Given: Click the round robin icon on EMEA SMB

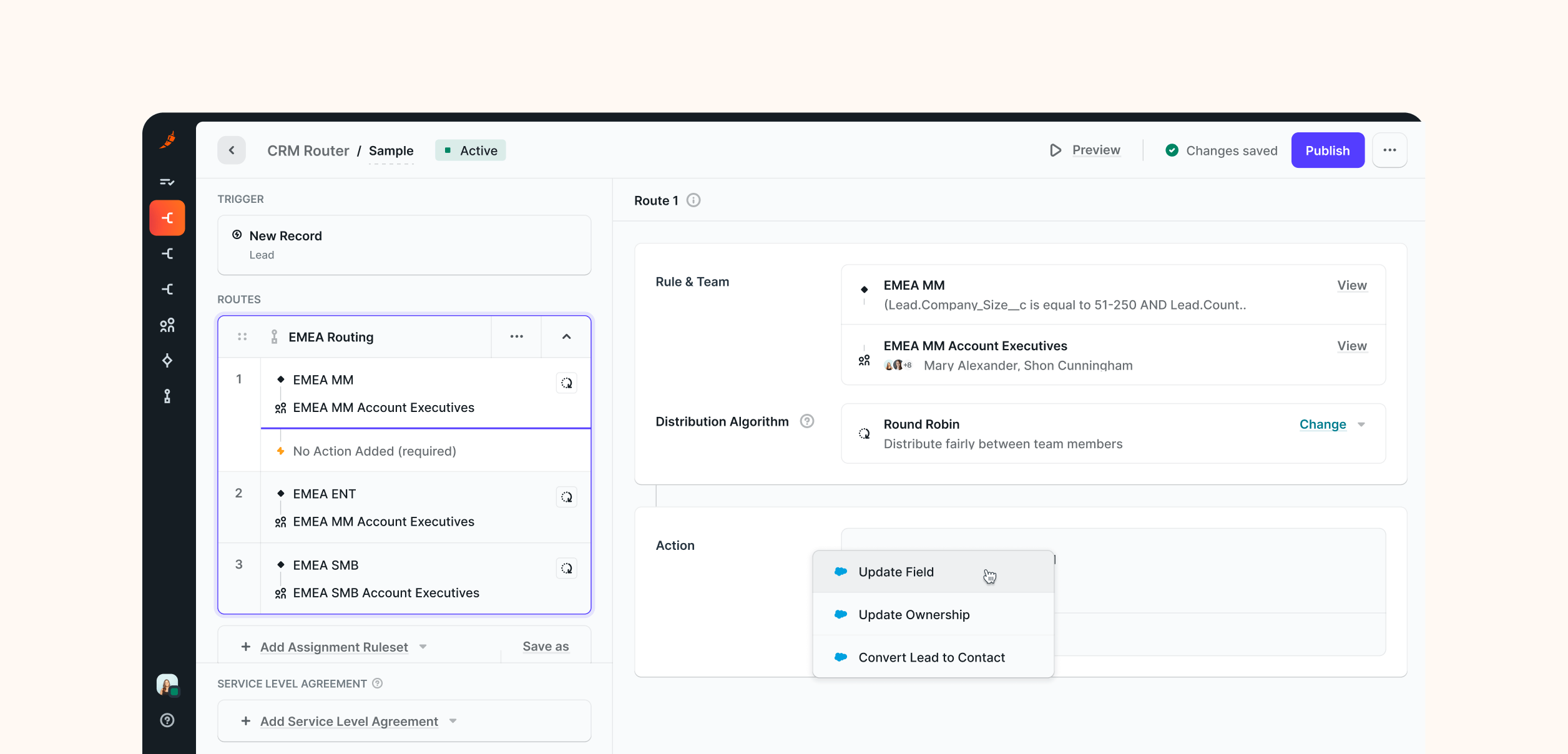Looking at the screenshot, I should (x=566, y=568).
